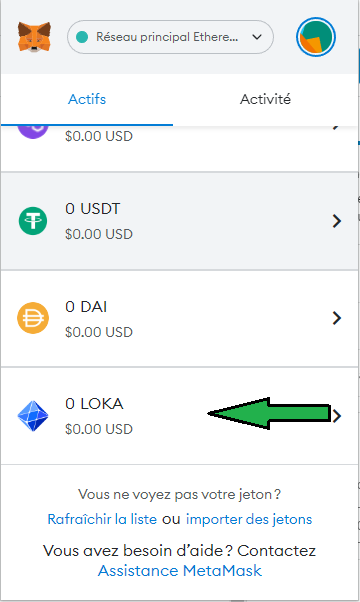Click the Rafraîchir la liste link

pos(102,519)
